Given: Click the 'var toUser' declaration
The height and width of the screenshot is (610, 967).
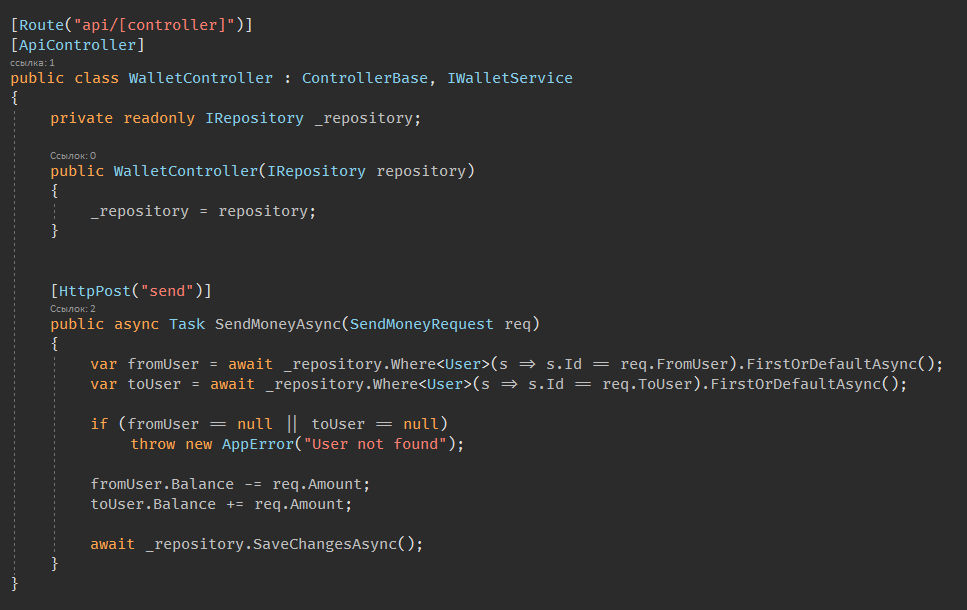Looking at the screenshot, I should click(136, 384).
